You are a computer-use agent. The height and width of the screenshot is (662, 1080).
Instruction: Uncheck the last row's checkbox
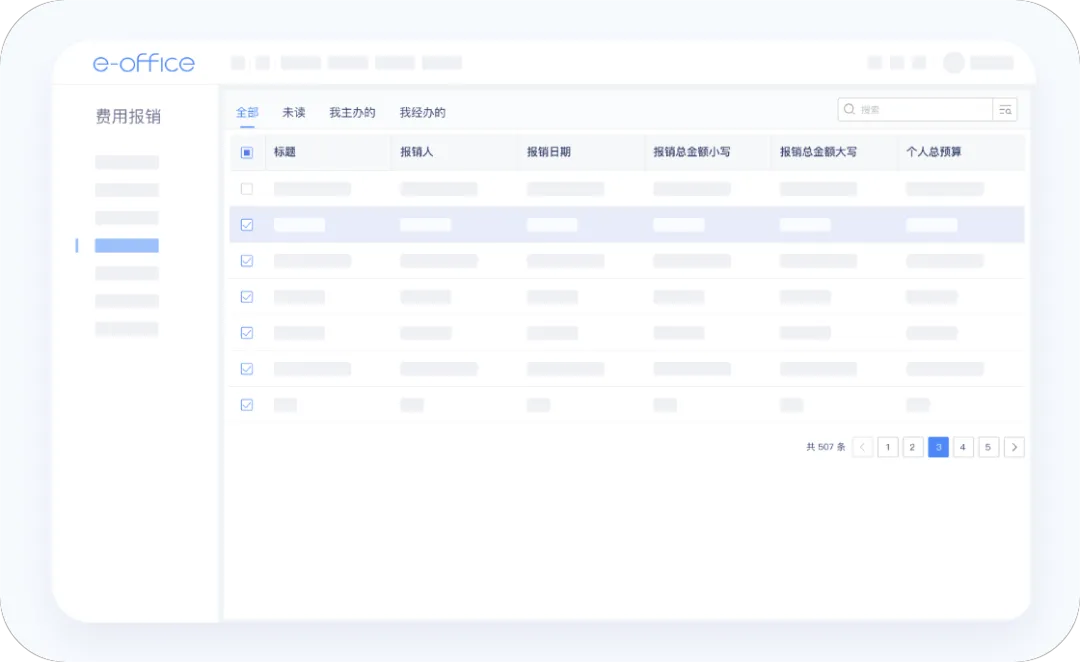click(x=247, y=405)
